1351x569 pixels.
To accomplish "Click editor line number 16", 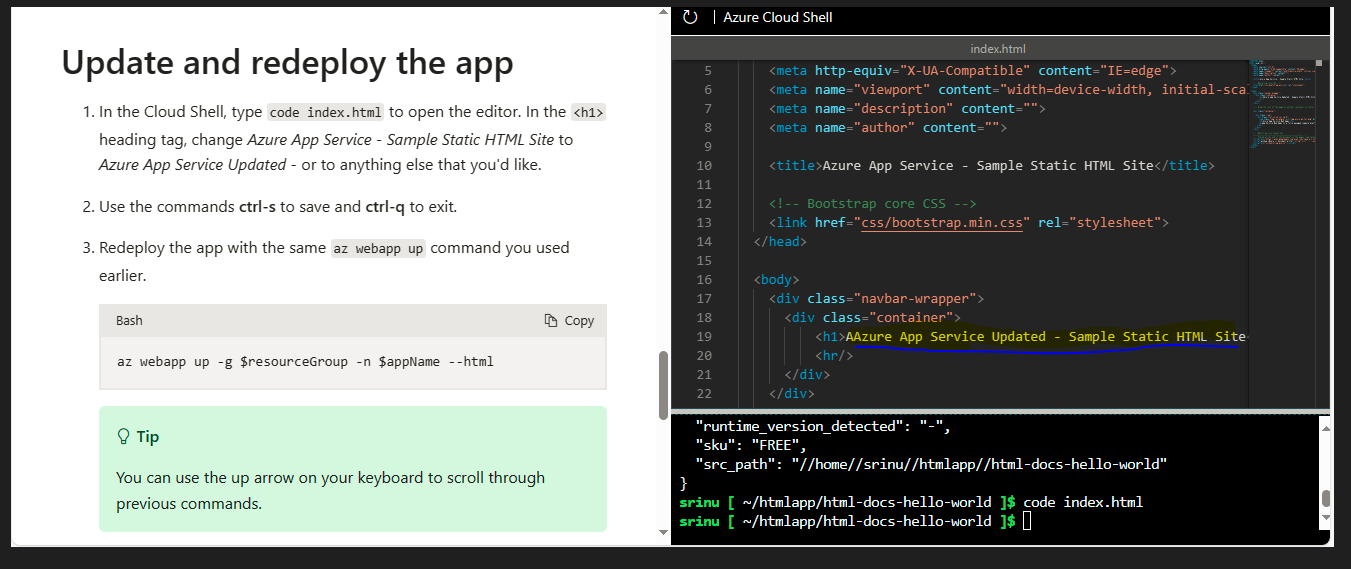I will [x=704, y=279].
